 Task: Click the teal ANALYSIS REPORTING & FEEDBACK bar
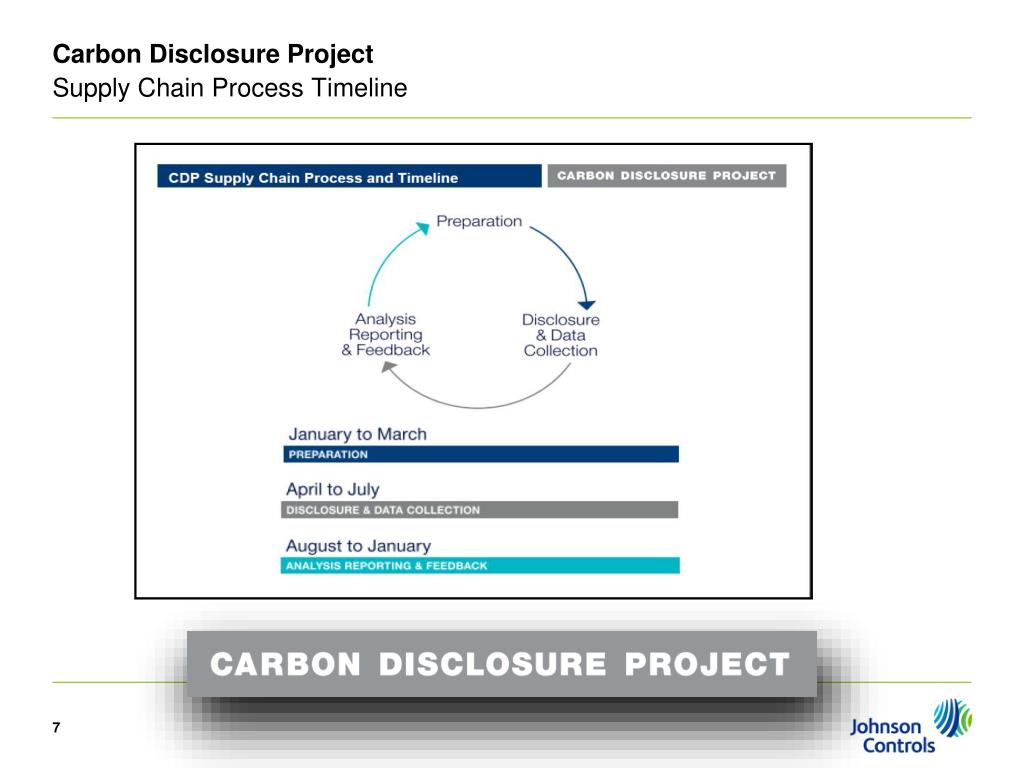click(x=480, y=566)
